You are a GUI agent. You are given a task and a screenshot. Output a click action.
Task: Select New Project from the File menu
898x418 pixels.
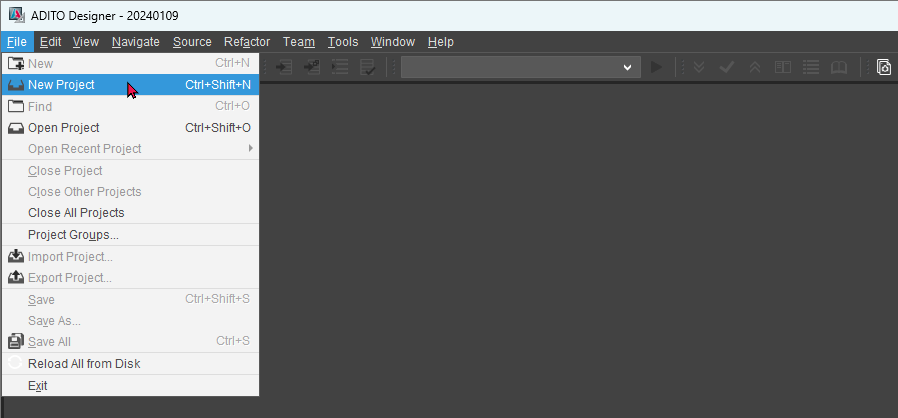click(x=62, y=85)
